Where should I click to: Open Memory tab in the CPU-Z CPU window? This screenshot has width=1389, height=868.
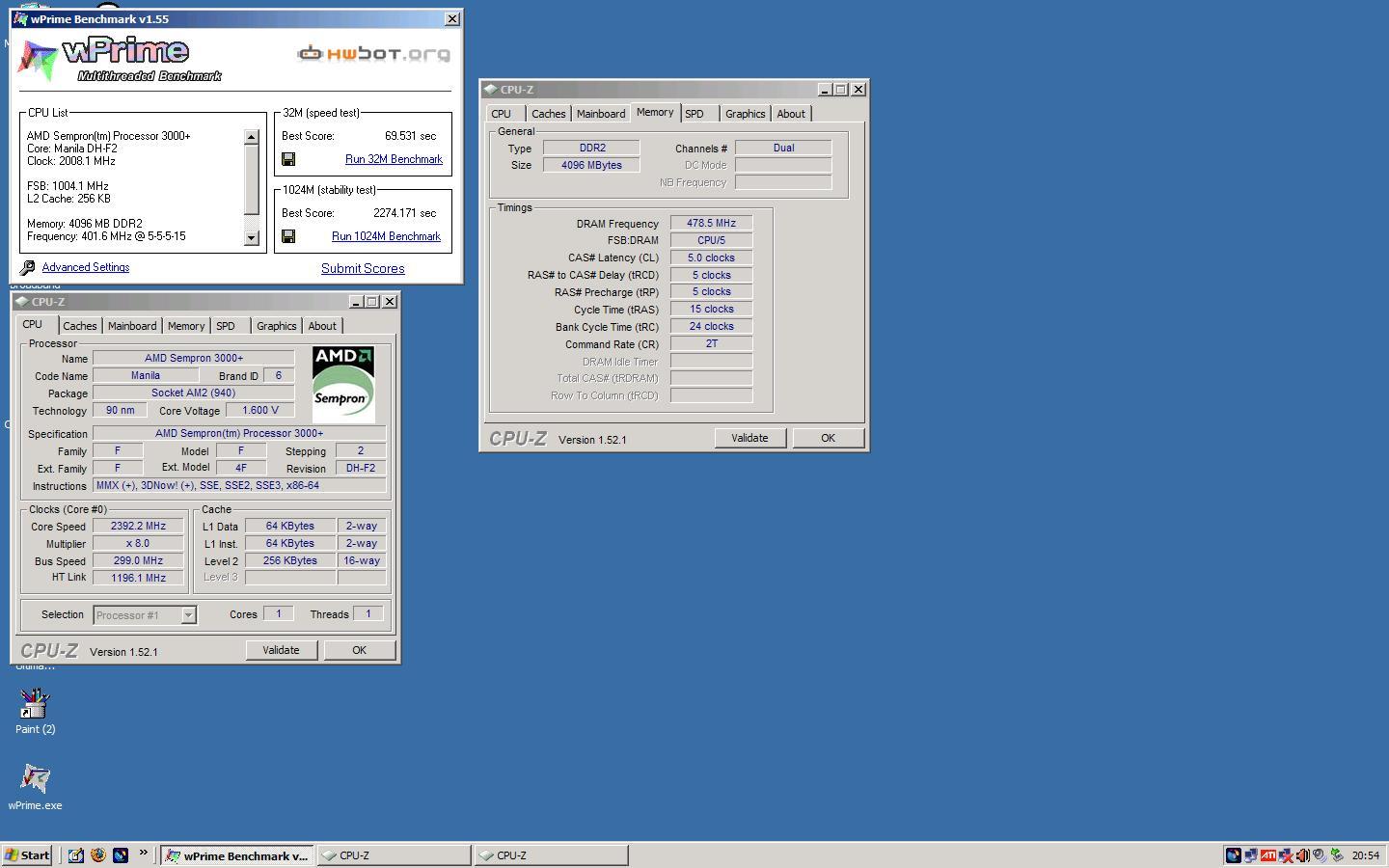[186, 326]
